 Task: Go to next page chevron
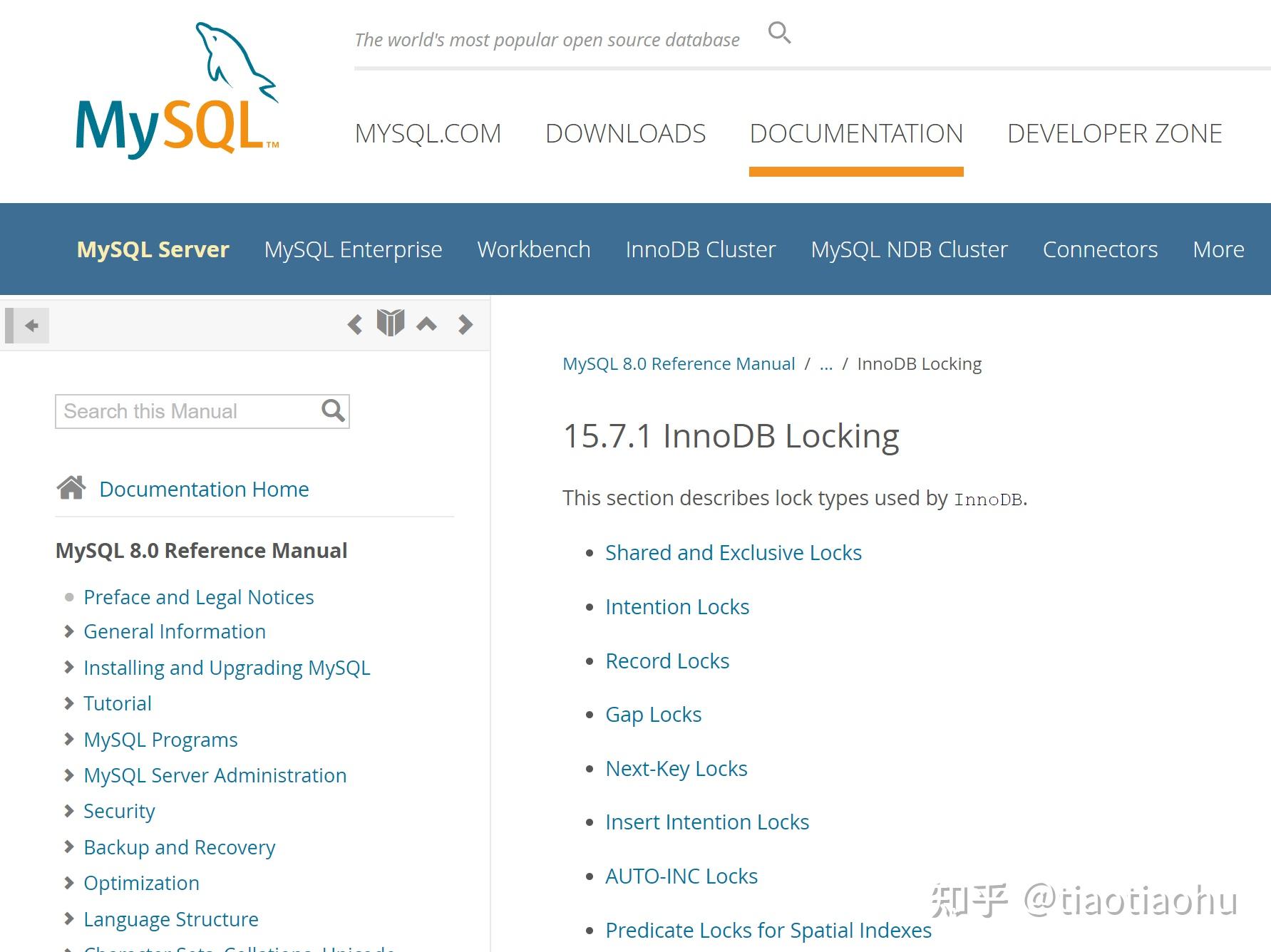tap(465, 325)
